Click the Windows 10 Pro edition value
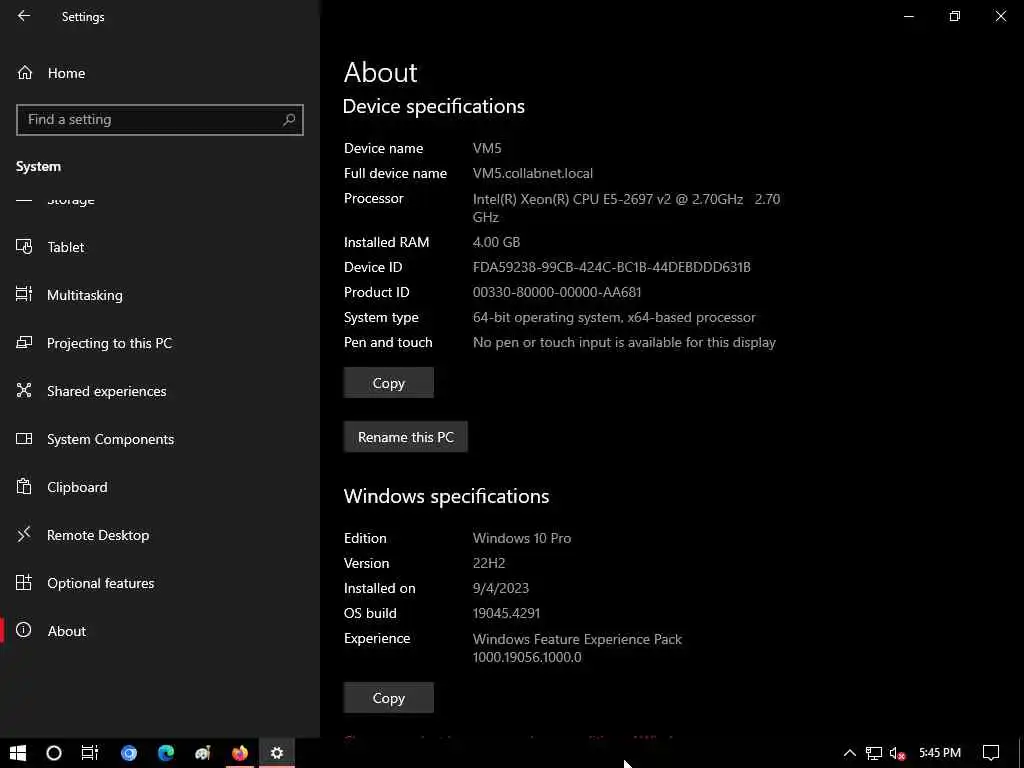The height and width of the screenshot is (768, 1024). 522,538
